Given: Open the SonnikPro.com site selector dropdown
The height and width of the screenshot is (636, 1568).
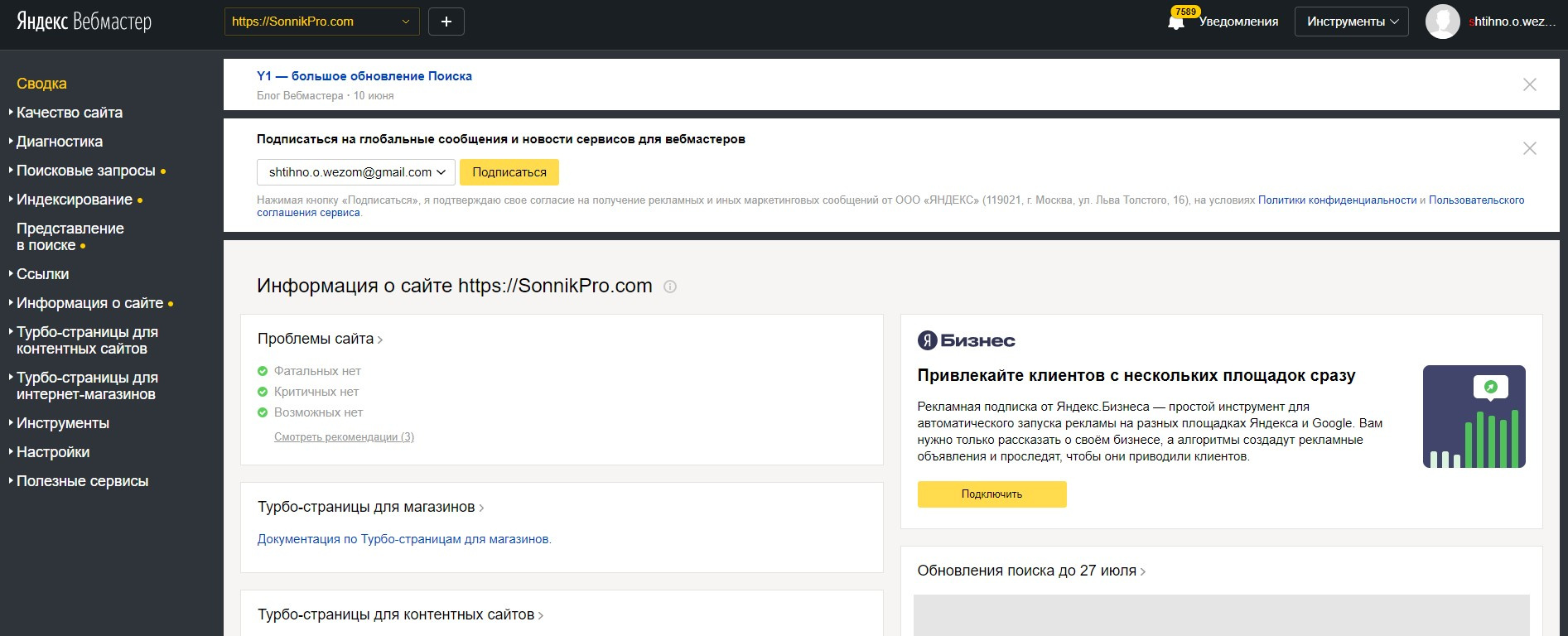Looking at the screenshot, I should [321, 22].
